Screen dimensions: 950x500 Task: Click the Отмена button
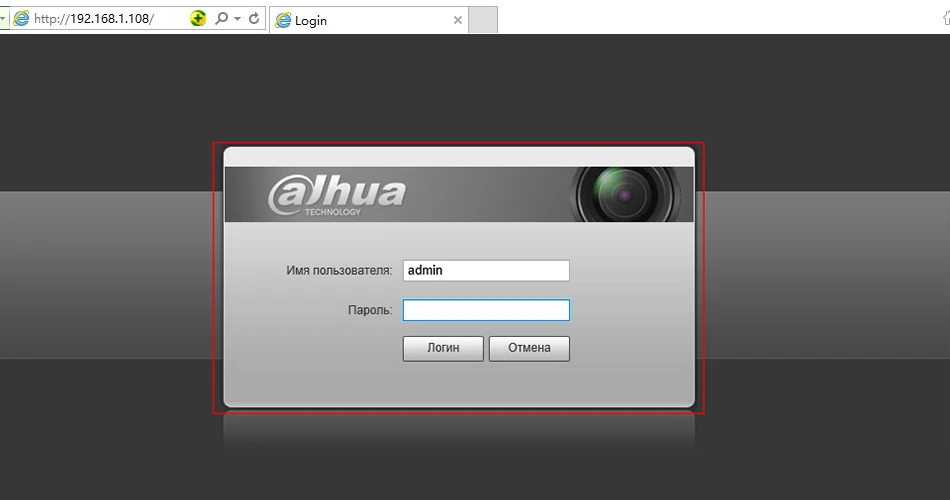point(529,348)
